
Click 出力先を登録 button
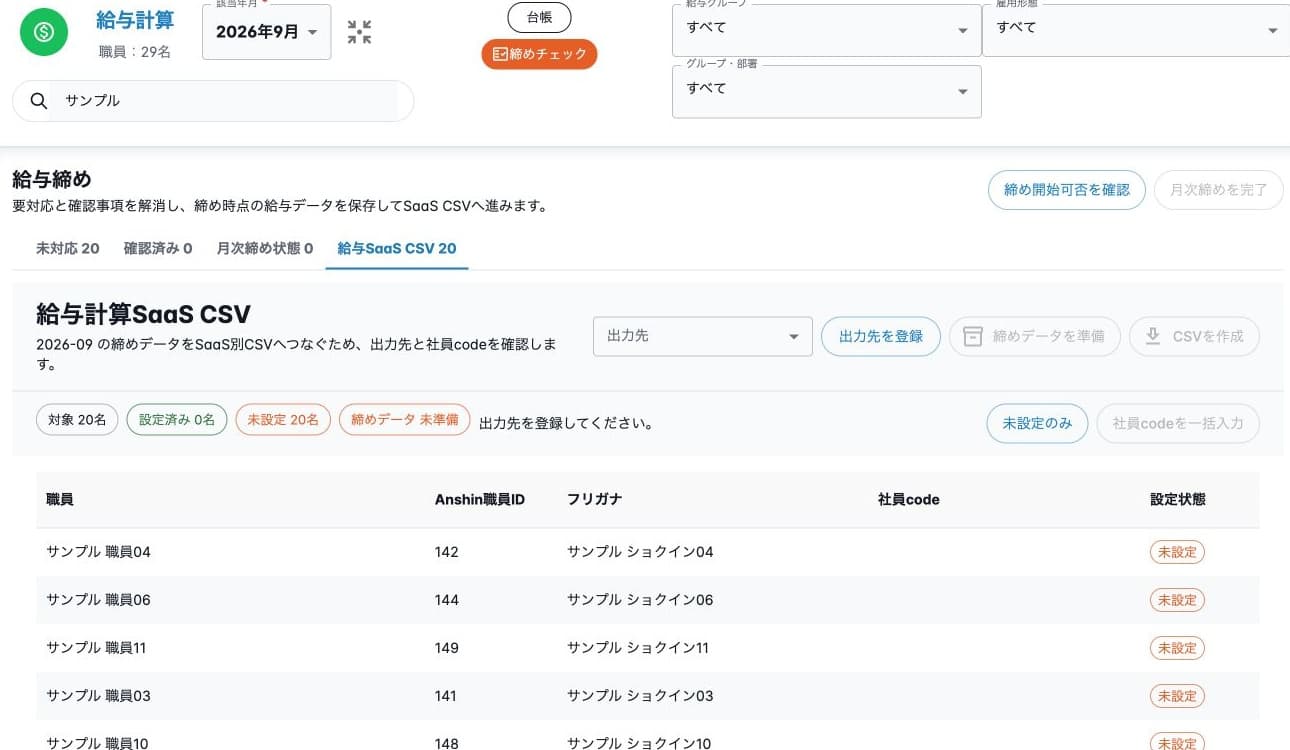881,336
